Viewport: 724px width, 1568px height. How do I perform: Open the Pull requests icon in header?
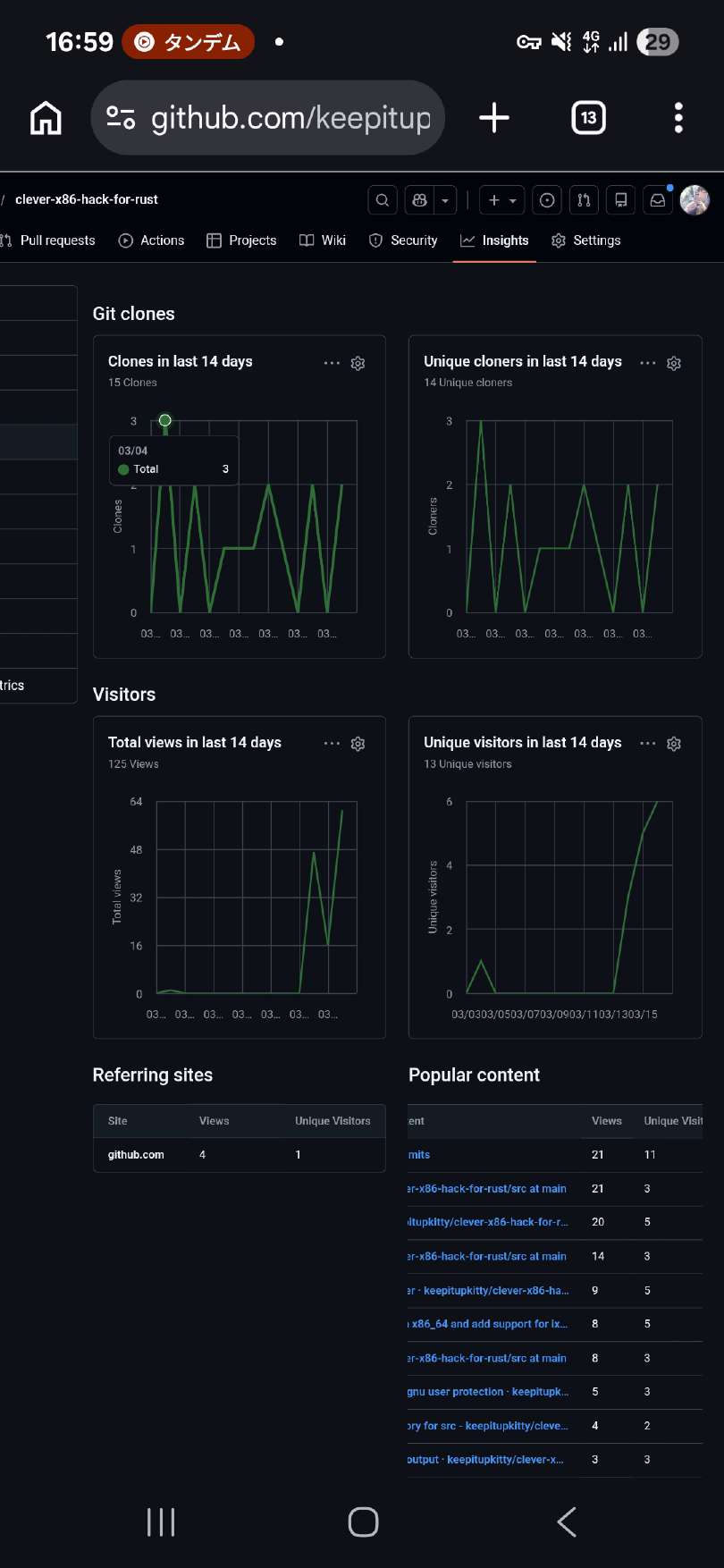[584, 200]
